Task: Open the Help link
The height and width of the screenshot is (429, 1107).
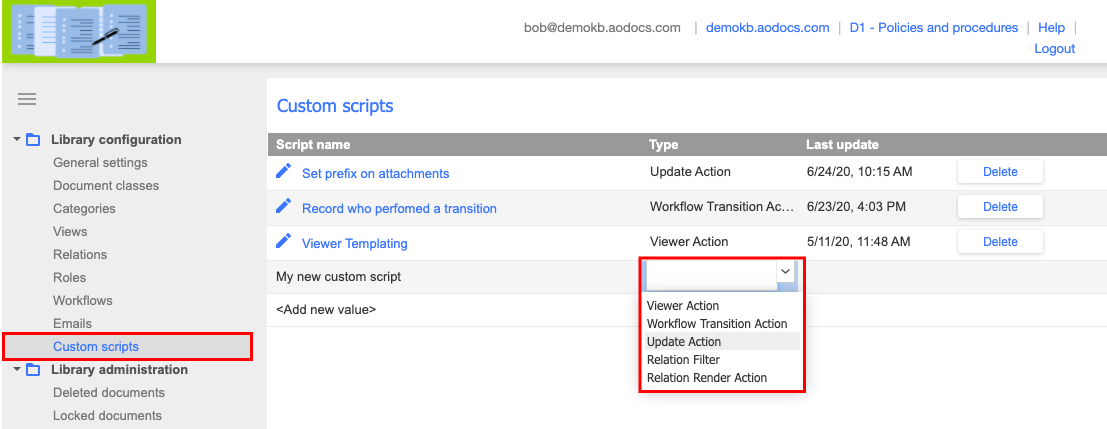Action: pos(1051,28)
